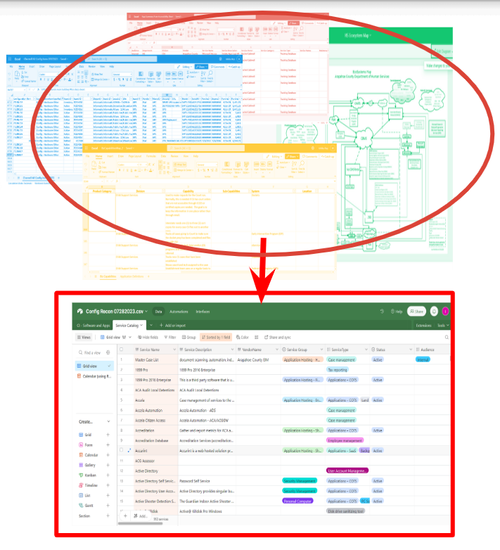Click the row height icon
Image resolution: width=500 pixels, height=550 pixels.
256,337
